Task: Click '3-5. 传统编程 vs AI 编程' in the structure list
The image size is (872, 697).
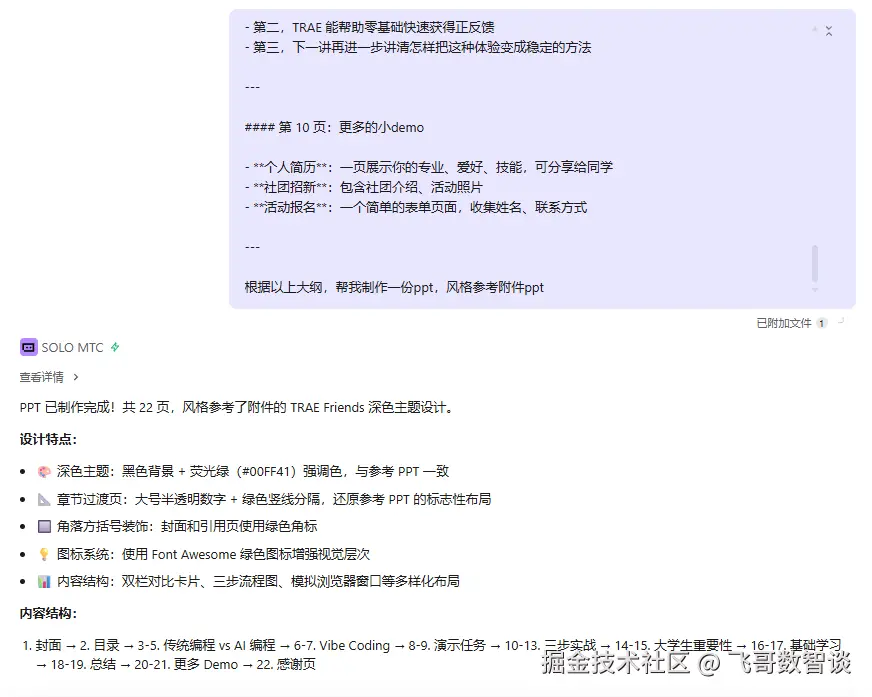Action: click(x=206, y=646)
